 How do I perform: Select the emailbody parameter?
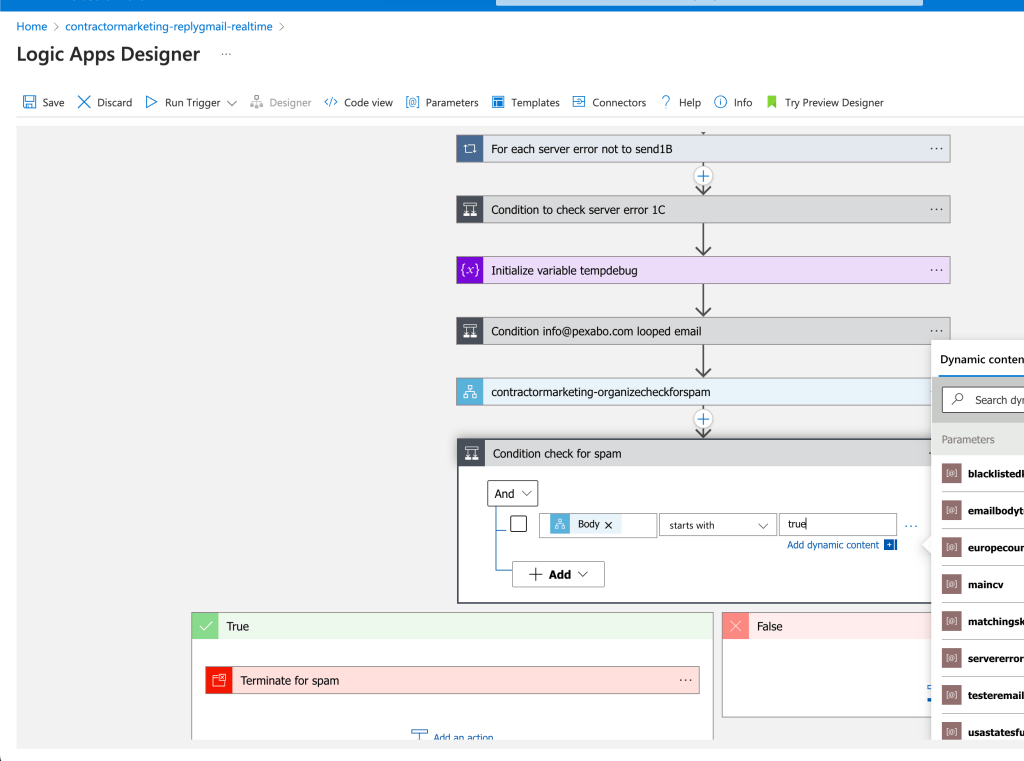[983, 511]
